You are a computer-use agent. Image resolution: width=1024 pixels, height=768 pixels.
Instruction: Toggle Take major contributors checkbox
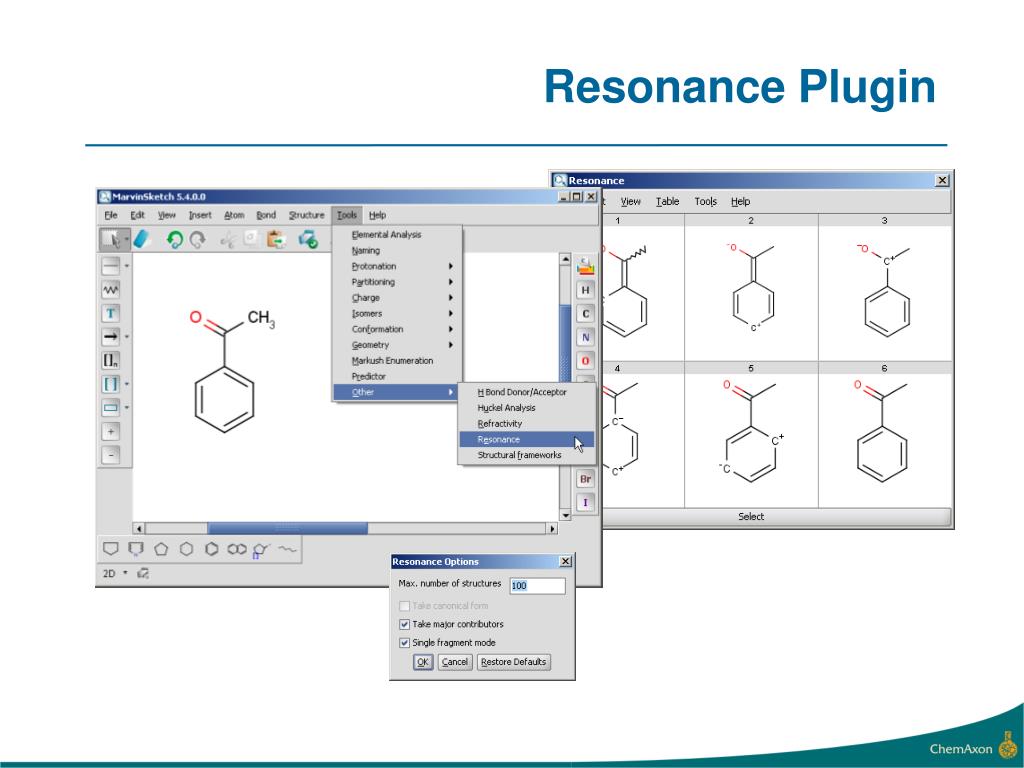click(x=404, y=624)
